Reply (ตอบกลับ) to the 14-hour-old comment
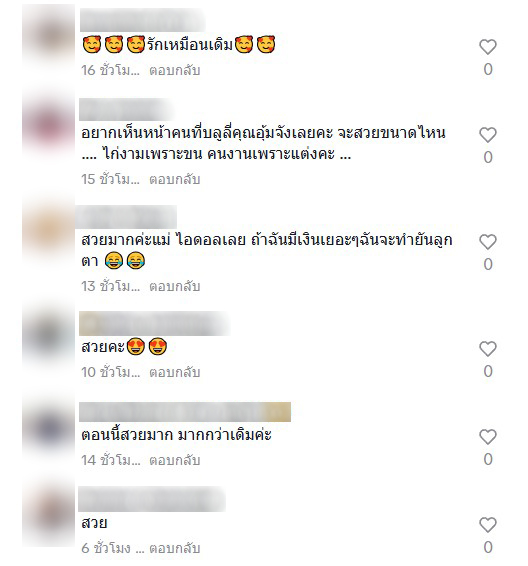 [x=175, y=460]
